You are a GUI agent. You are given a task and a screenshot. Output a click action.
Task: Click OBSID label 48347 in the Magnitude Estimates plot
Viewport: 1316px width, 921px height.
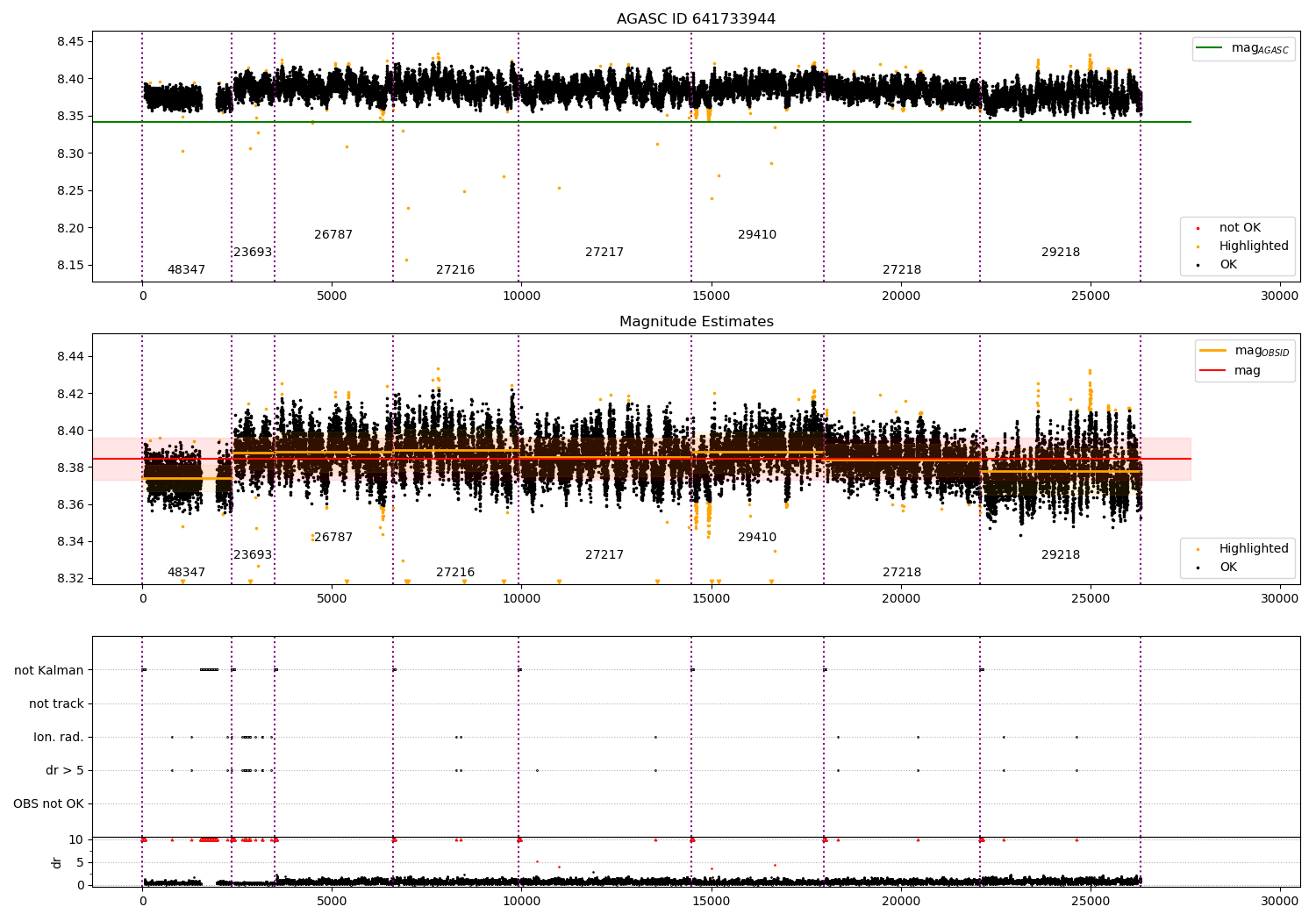click(186, 573)
